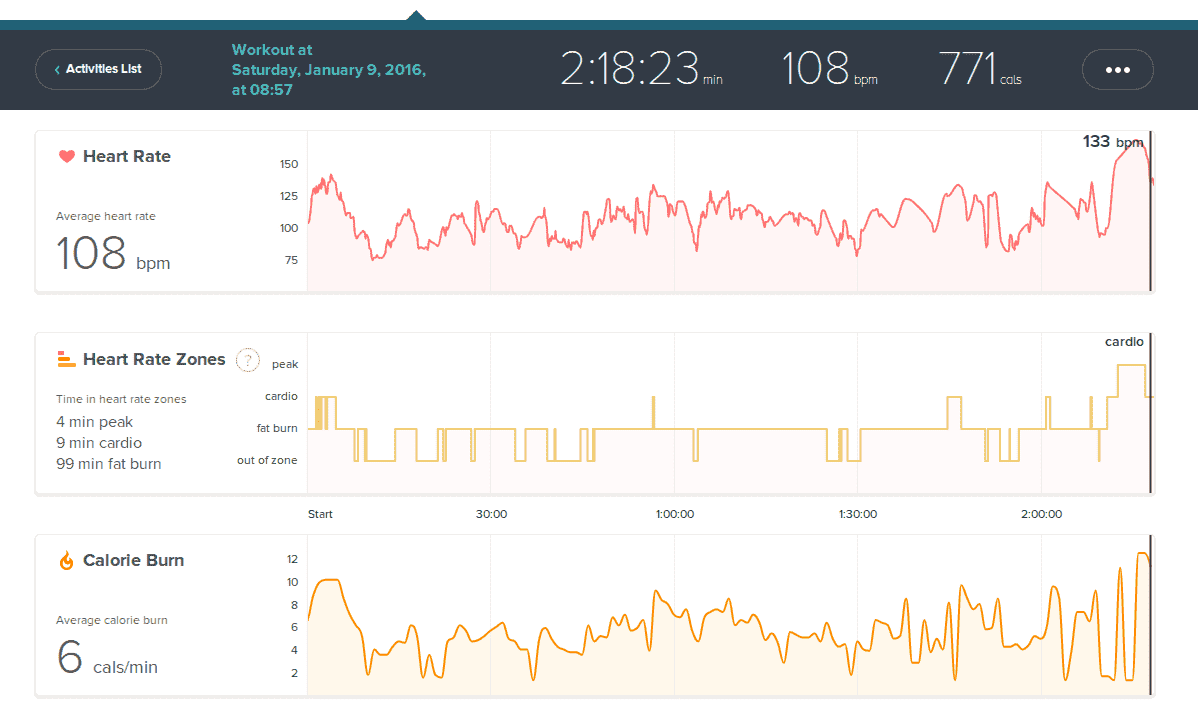This screenshot has width=1198, height=725.
Task: Click the 1:30:00 time axis label
Action: pyautogui.click(x=858, y=514)
